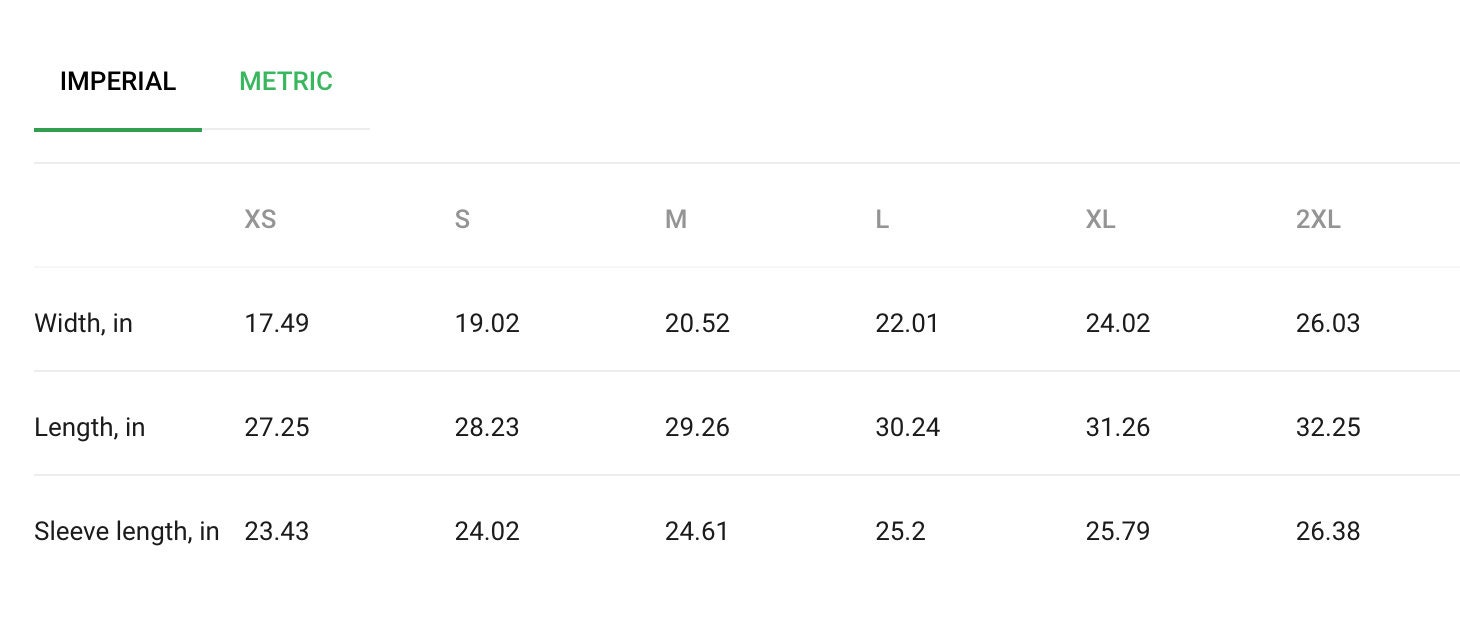Click the XS size column header
This screenshot has height=644, width=1460.
point(260,220)
